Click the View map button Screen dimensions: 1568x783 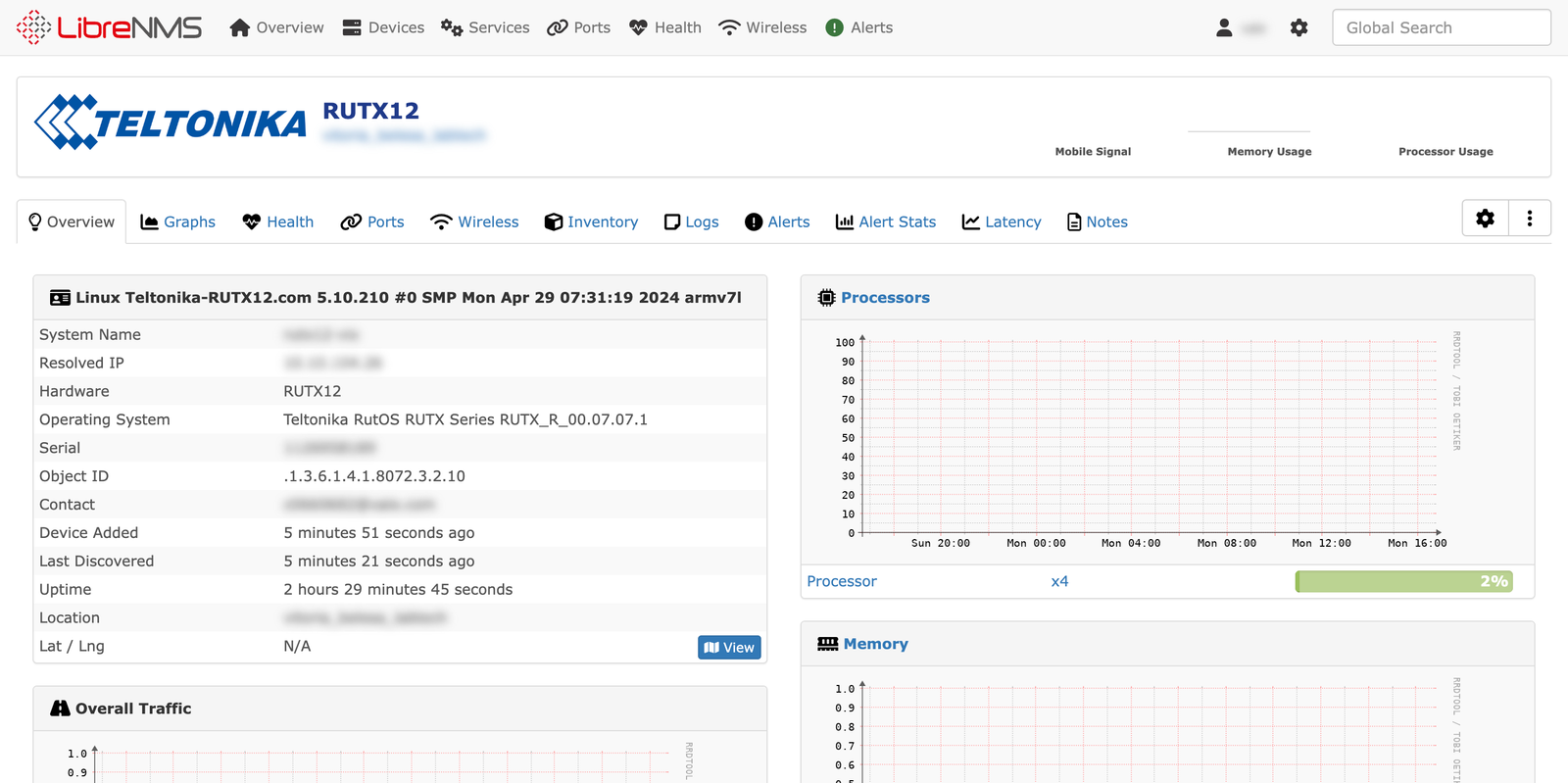click(729, 648)
